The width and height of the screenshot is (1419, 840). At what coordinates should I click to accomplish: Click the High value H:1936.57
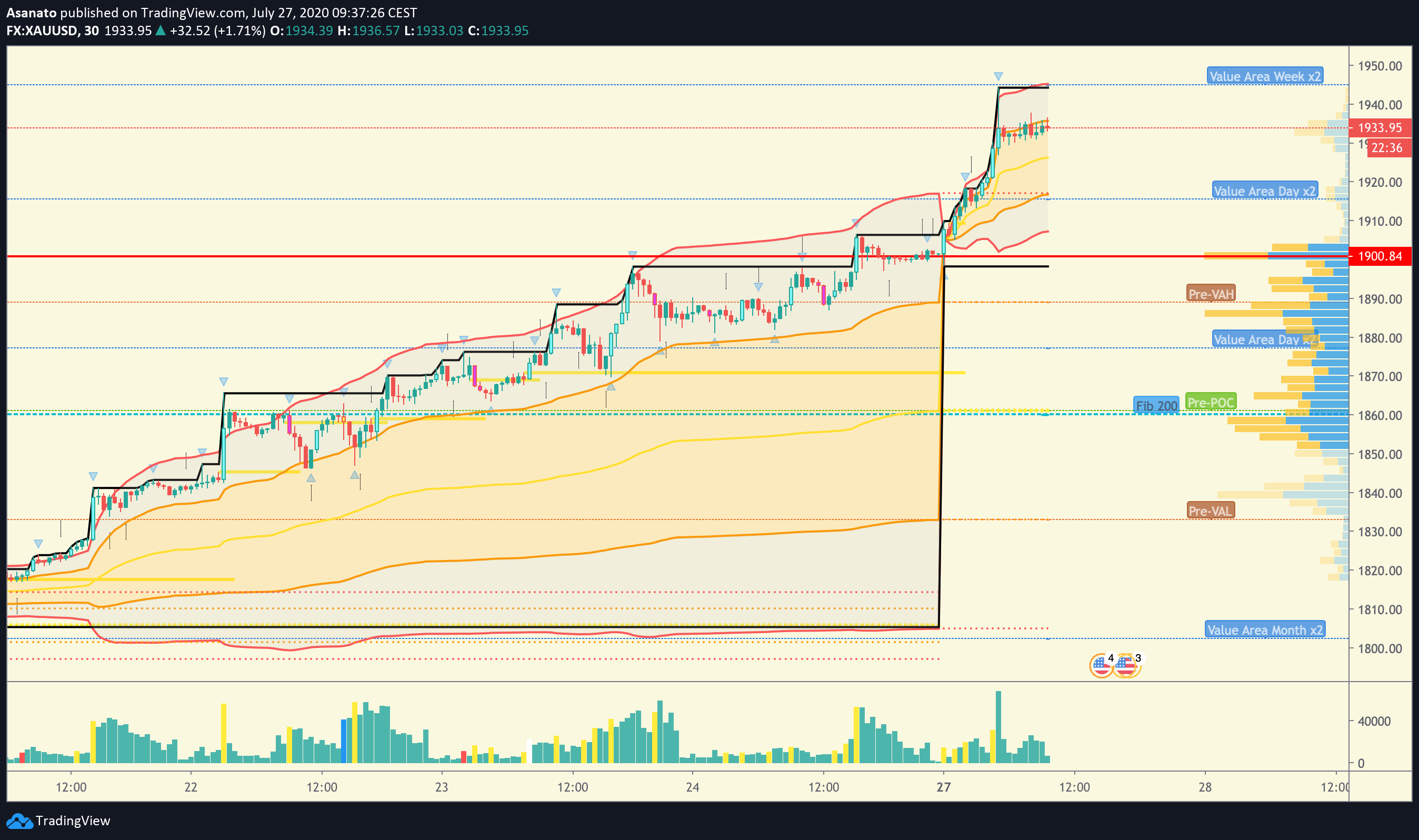(368, 31)
